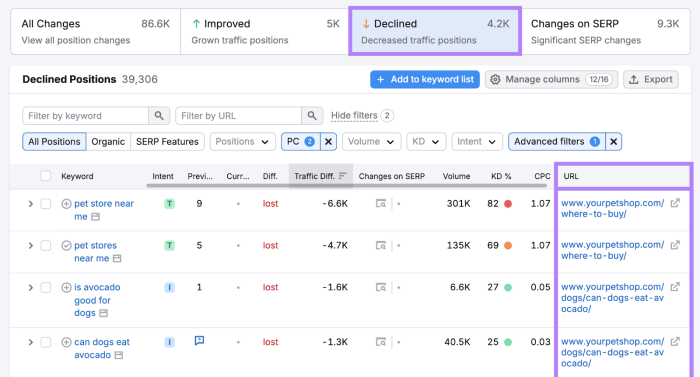Open the KD dropdown filter
The image size is (700, 377).
tap(426, 142)
